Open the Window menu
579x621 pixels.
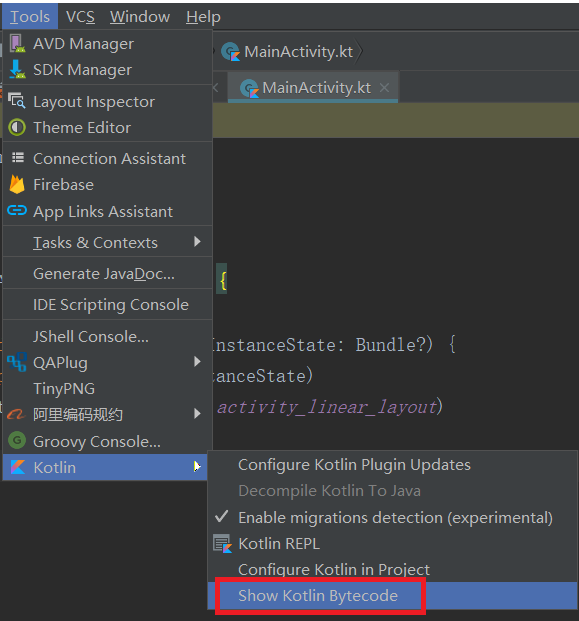[140, 17]
